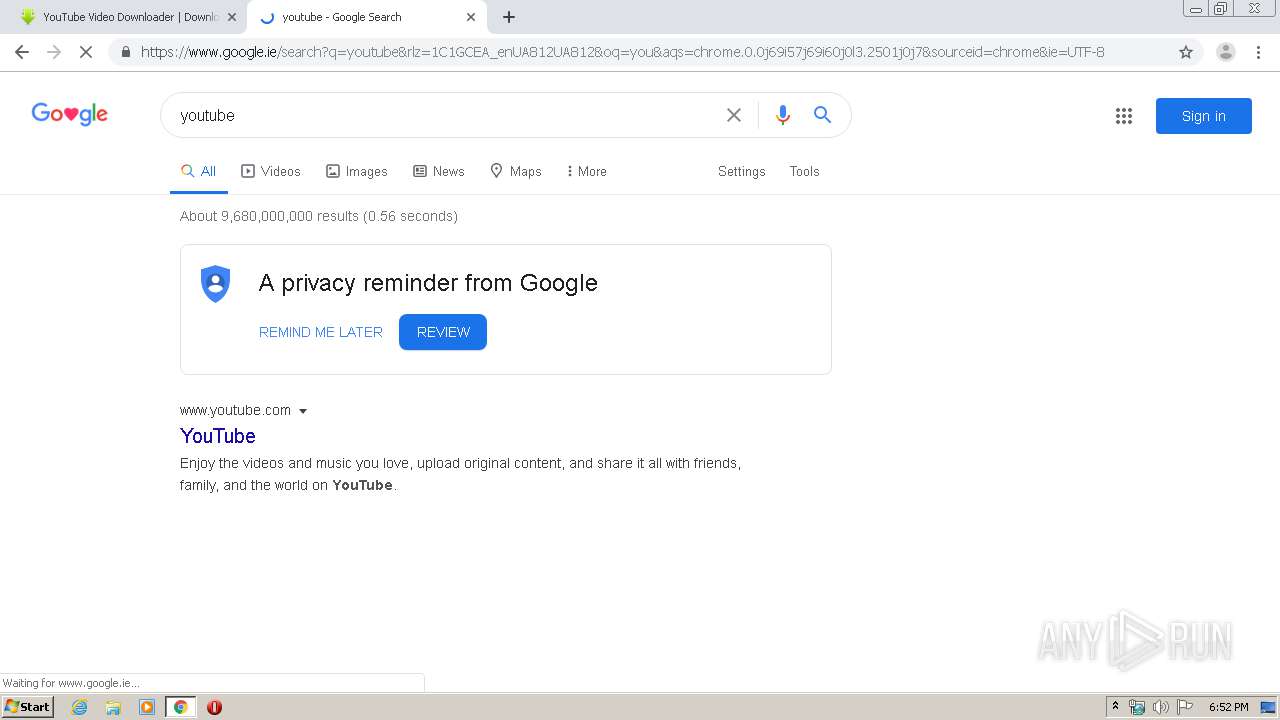Switch to Images results tab
The height and width of the screenshot is (720, 1280).
pos(357,171)
